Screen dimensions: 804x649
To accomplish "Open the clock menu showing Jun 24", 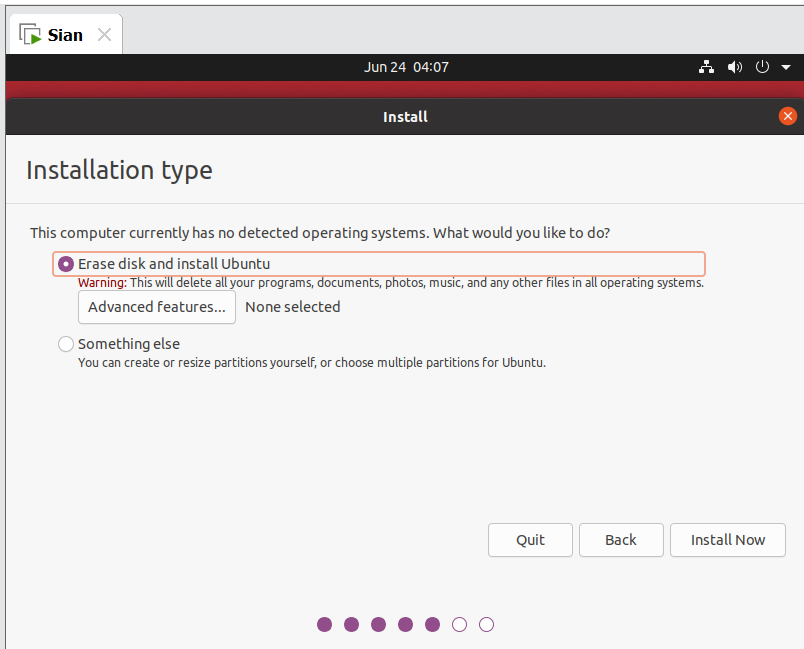I will [404, 67].
